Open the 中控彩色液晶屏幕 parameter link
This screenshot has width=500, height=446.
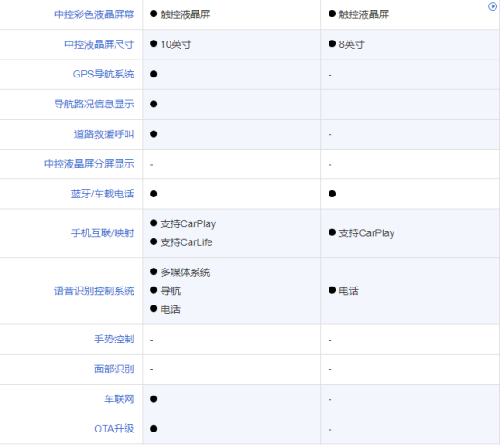(94, 14)
